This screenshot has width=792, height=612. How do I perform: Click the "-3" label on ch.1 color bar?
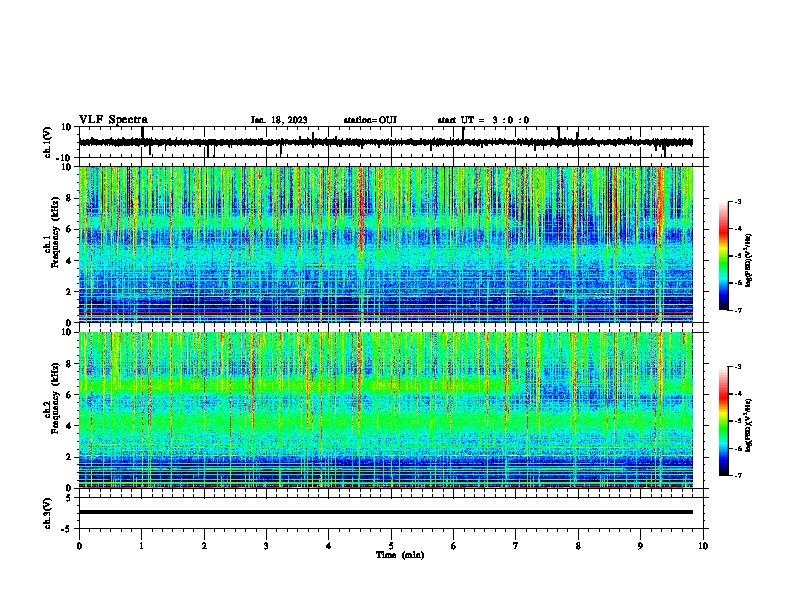(738, 201)
